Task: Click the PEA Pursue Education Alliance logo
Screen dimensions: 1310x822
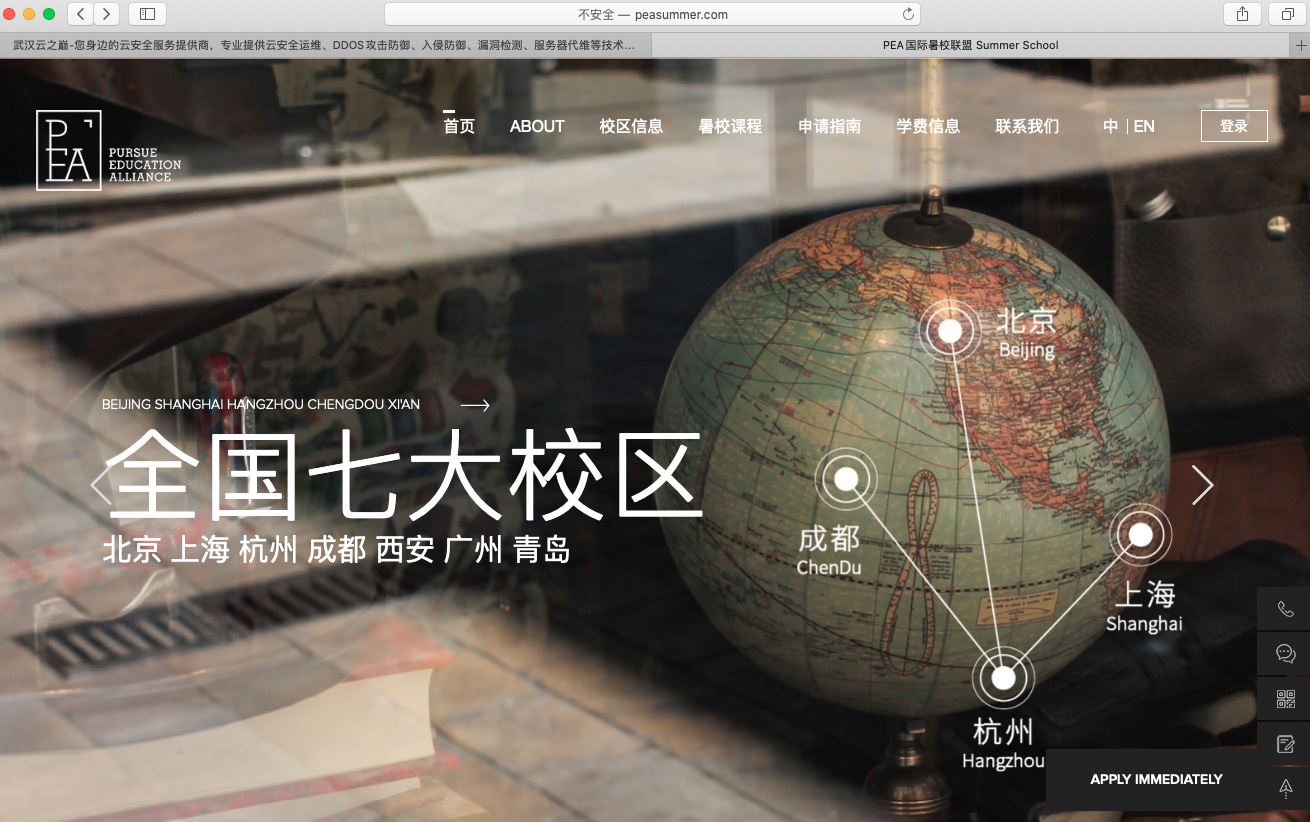Action: 109,150
